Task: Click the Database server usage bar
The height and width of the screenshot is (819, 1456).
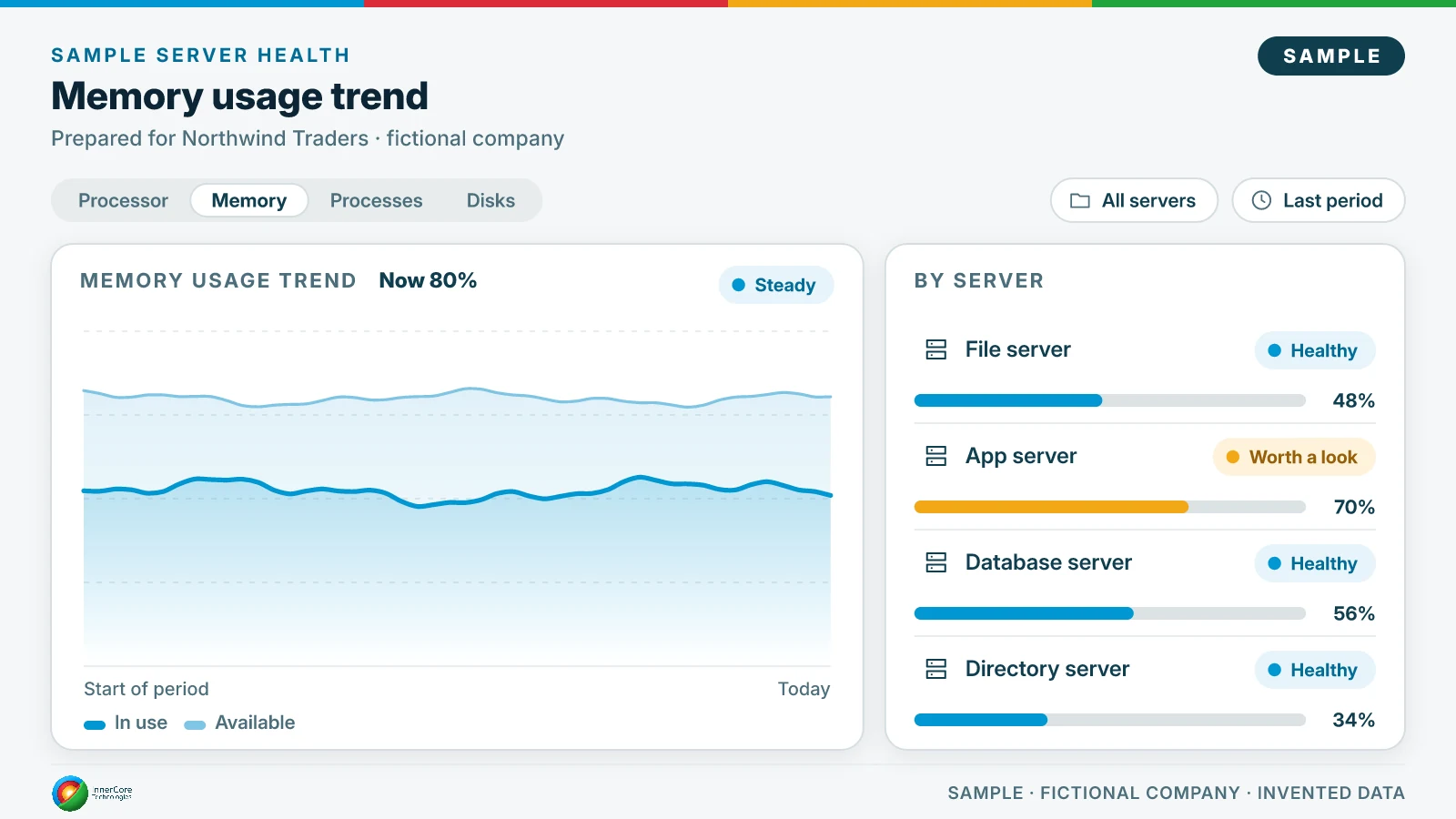Action: (1110, 613)
